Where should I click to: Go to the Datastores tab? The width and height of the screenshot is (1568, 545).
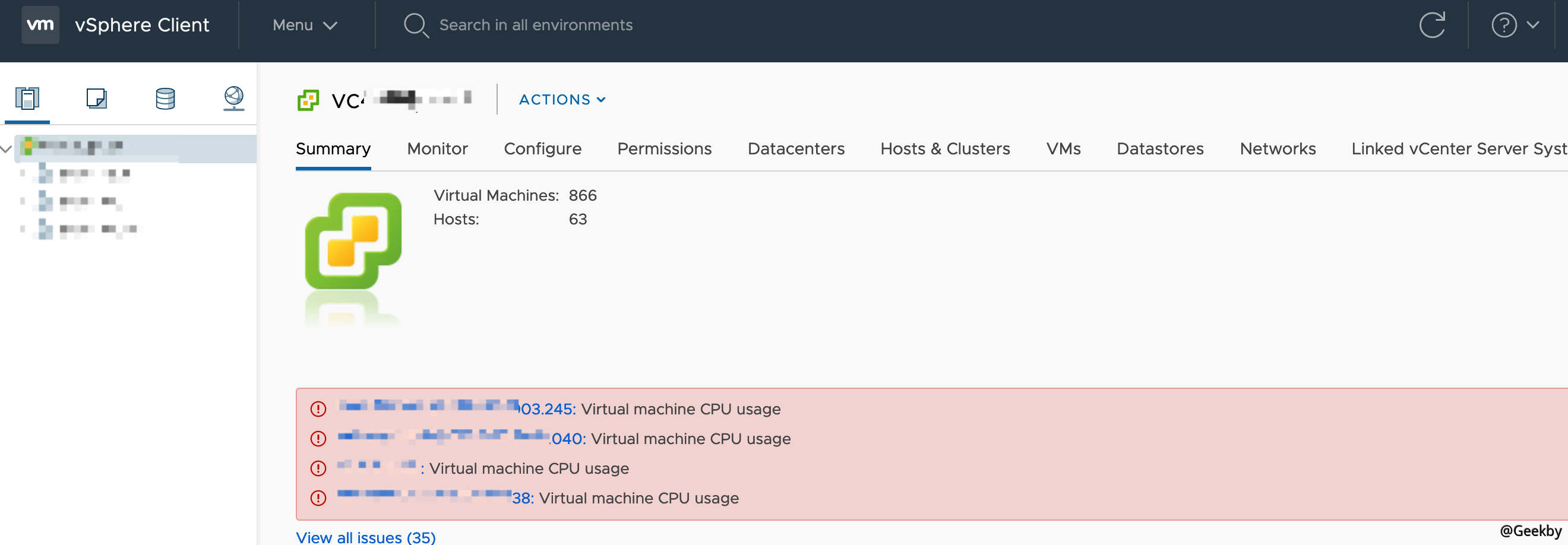pyautogui.click(x=1159, y=149)
